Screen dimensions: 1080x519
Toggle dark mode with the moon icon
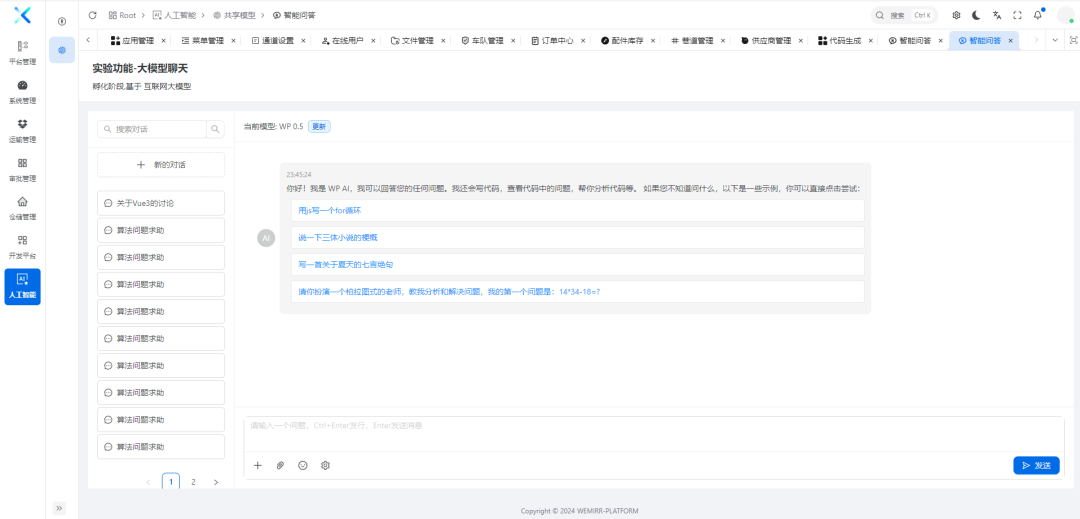tap(976, 15)
